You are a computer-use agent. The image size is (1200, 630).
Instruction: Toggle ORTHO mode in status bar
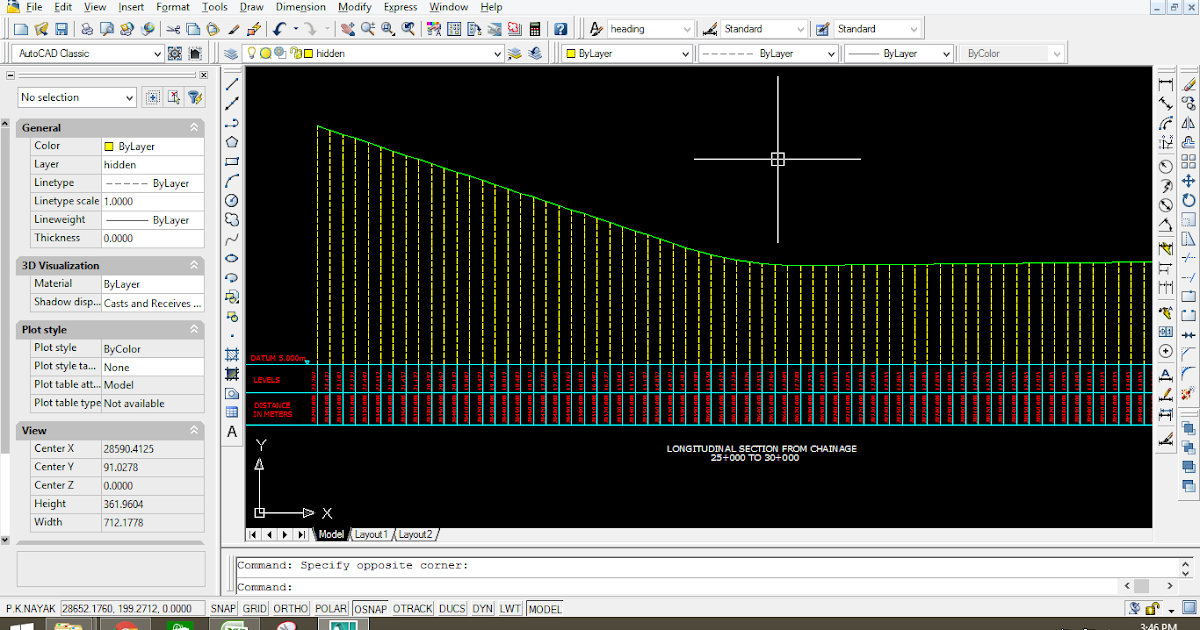(x=291, y=608)
